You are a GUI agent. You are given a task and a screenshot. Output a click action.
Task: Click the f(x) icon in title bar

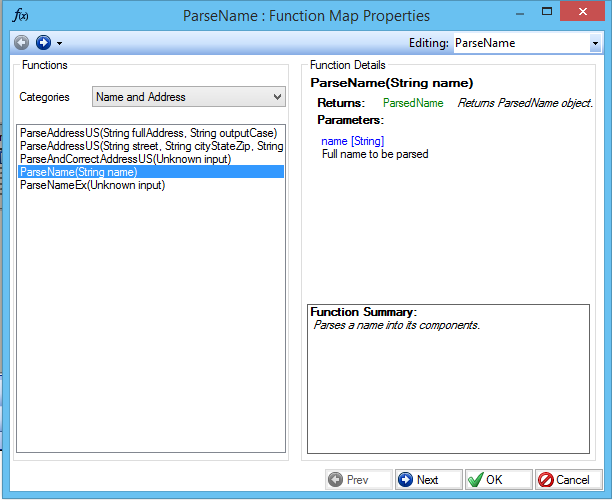[x=19, y=15]
